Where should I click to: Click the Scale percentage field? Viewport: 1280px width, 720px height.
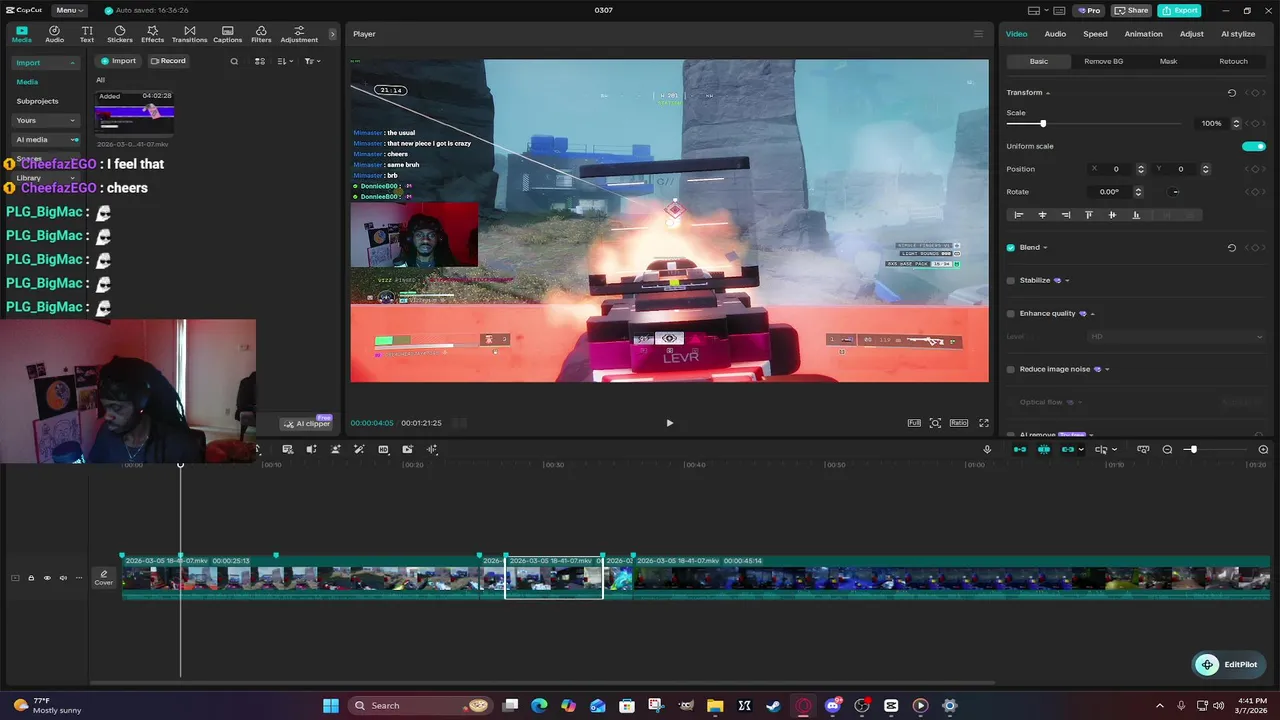(x=1211, y=124)
